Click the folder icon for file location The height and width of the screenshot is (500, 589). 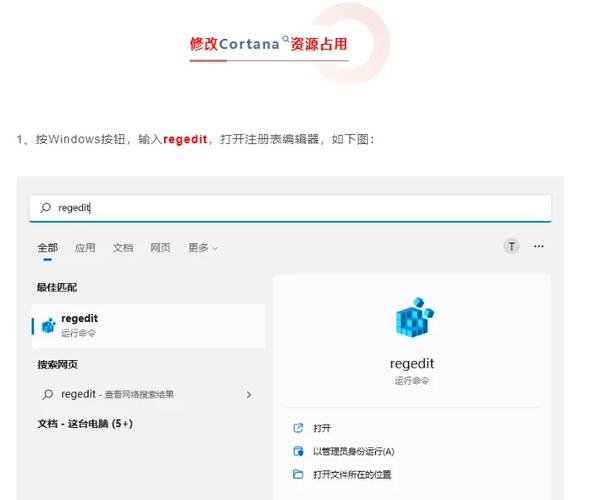(298, 474)
